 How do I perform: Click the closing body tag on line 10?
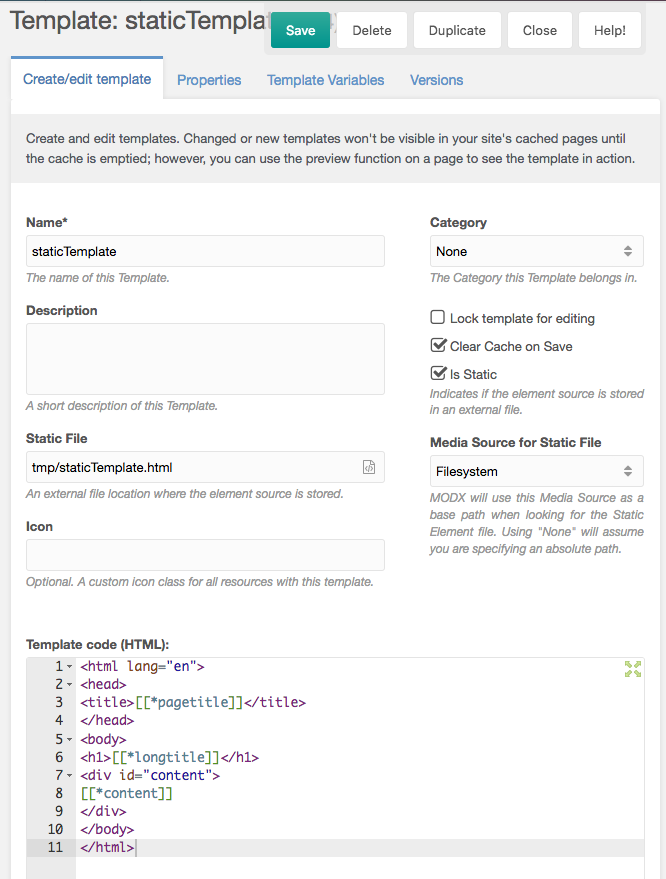[x=107, y=829]
